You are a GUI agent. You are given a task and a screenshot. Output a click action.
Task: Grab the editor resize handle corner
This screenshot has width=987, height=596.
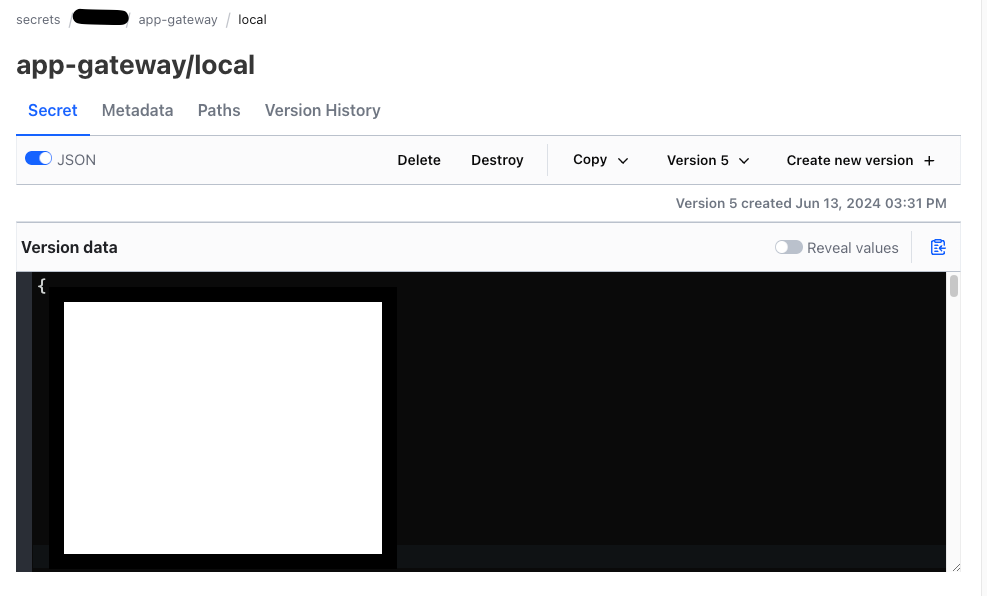pos(956,567)
